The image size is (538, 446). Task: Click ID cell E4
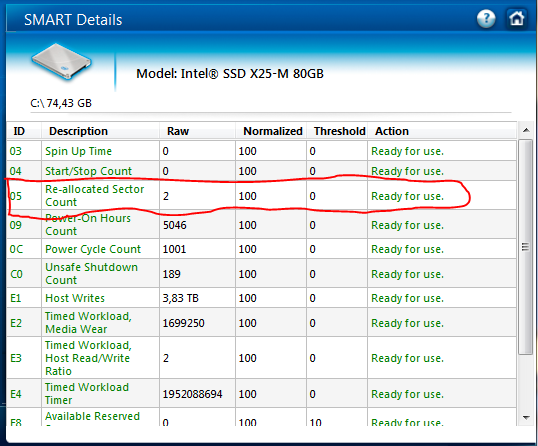(x=16, y=394)
